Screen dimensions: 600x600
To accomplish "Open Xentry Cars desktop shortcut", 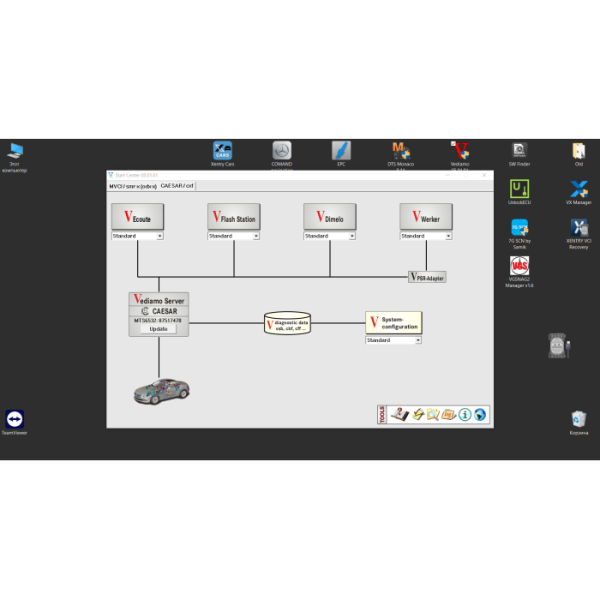I will [x=223, y=152].
